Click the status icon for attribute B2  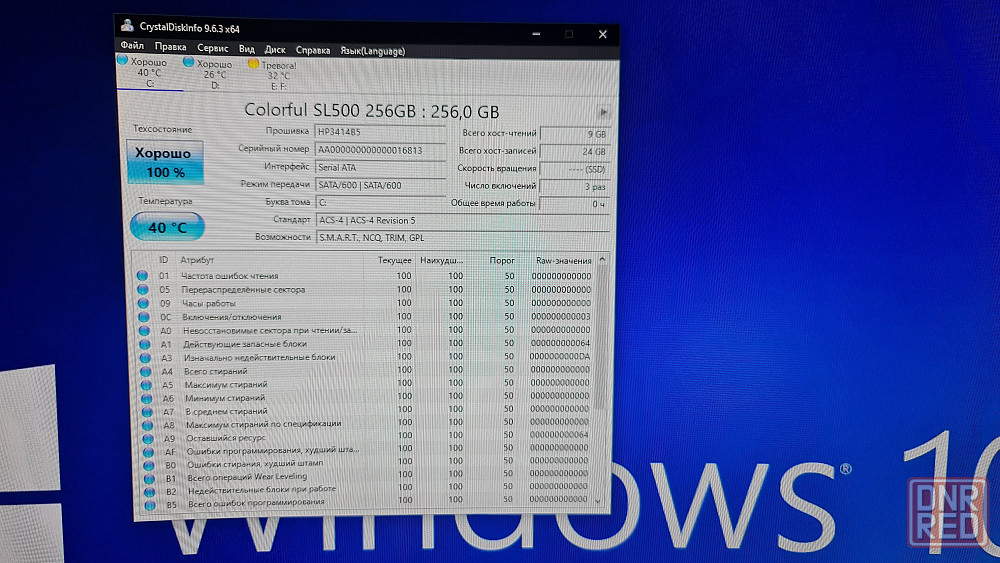pyautogui.click(x=149, y=492)
